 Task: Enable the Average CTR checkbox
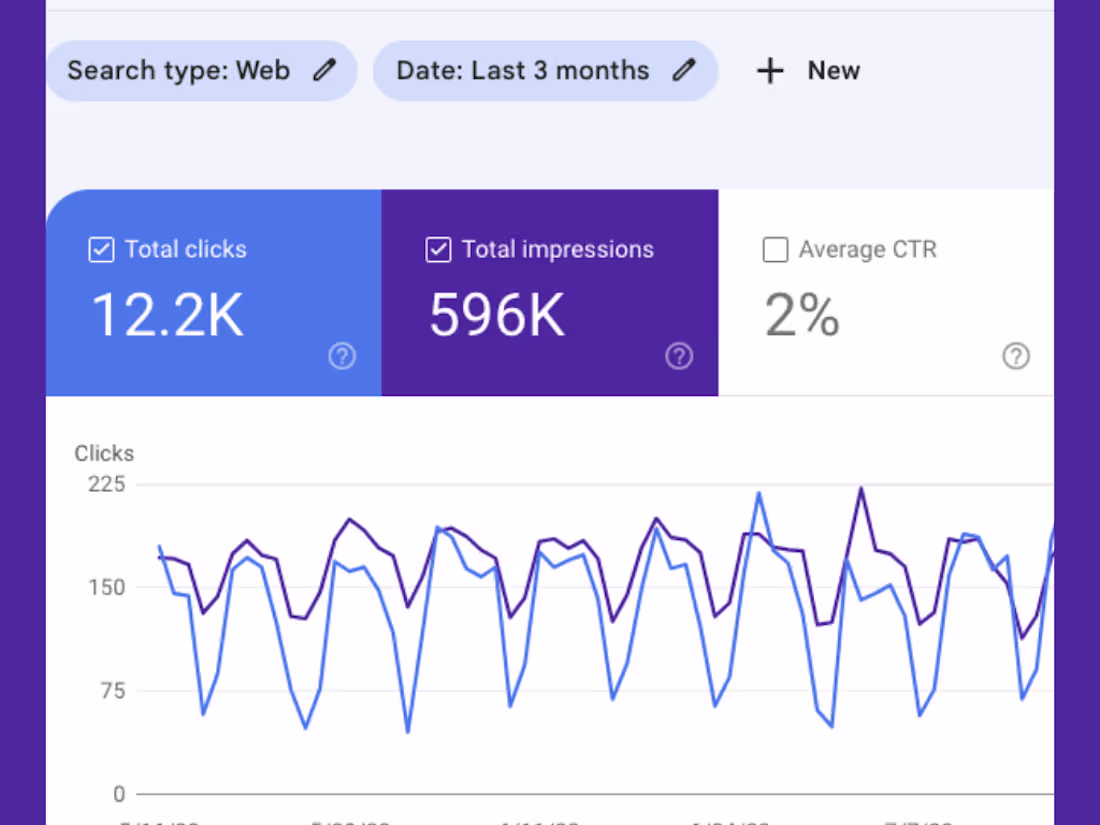775,250
